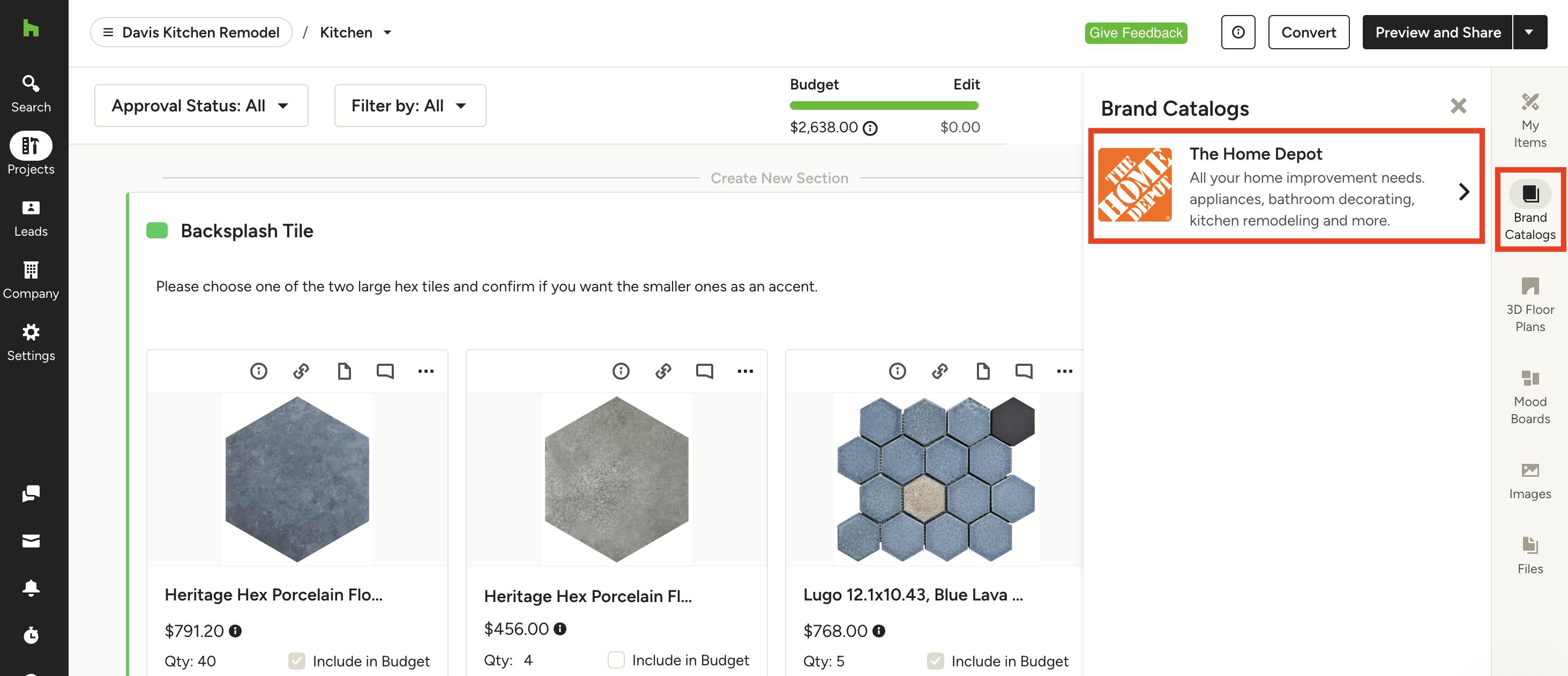
Task: Copy link for $456.00 Heritage Hex card
Action: coord(663,371)
